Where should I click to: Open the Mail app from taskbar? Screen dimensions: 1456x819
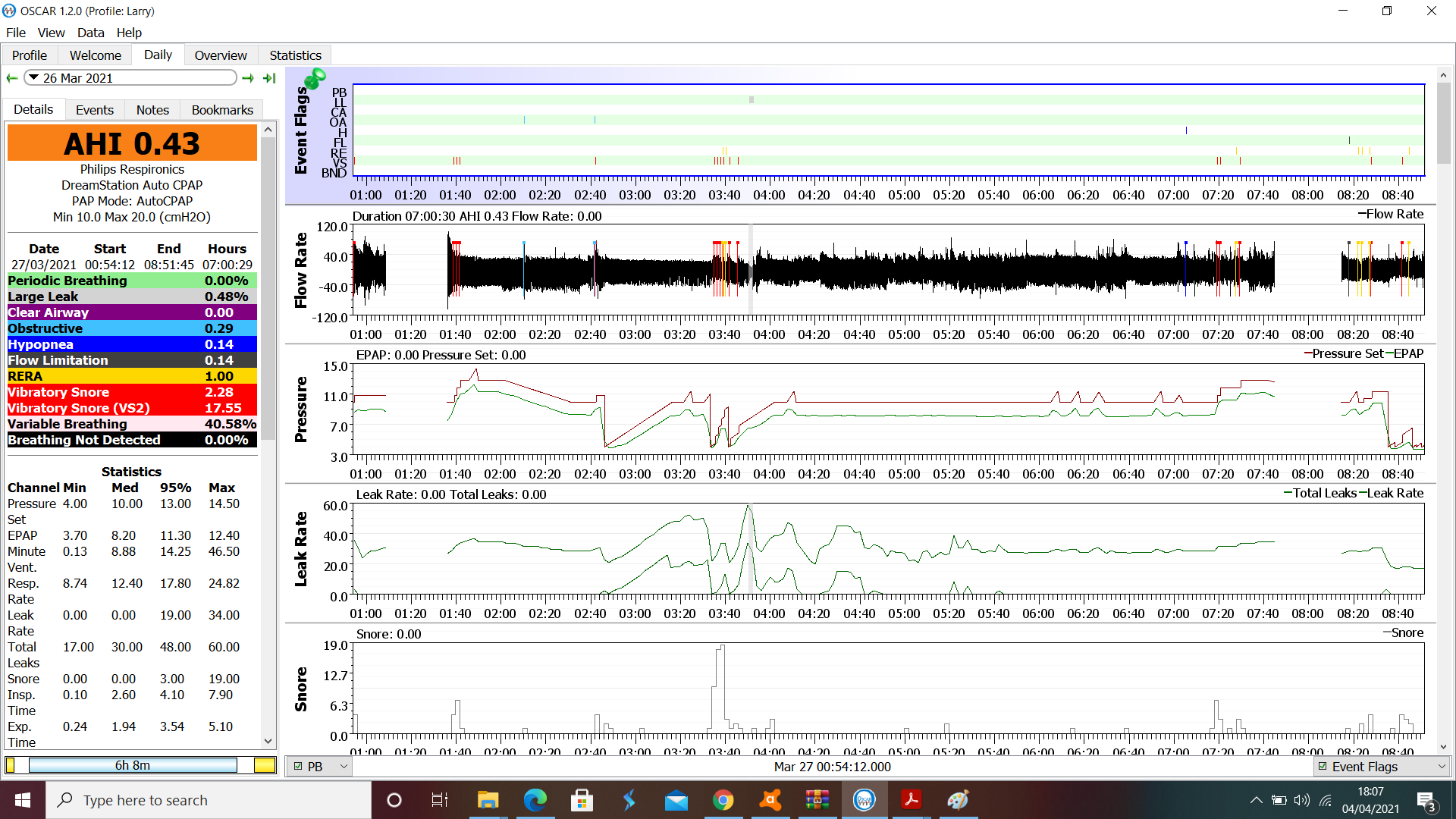point(676,800)
